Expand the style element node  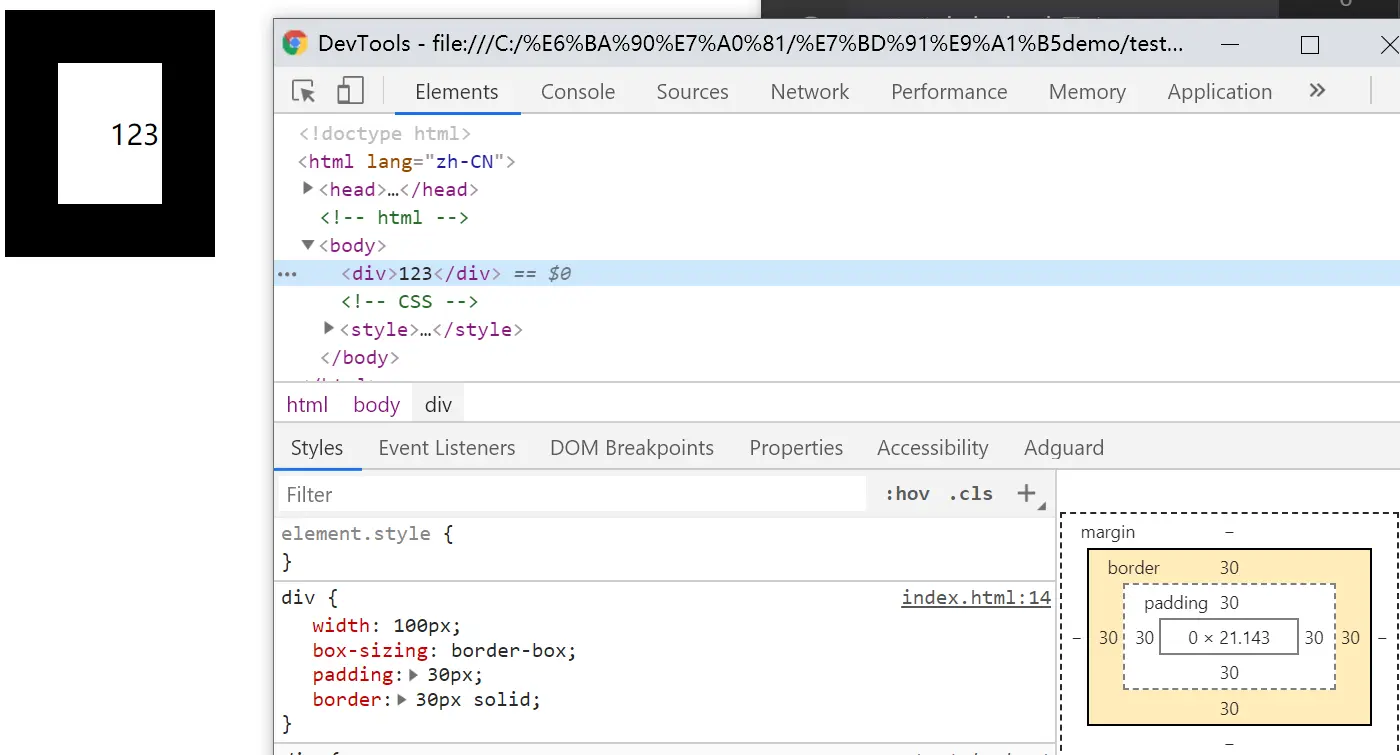point(329,328)
